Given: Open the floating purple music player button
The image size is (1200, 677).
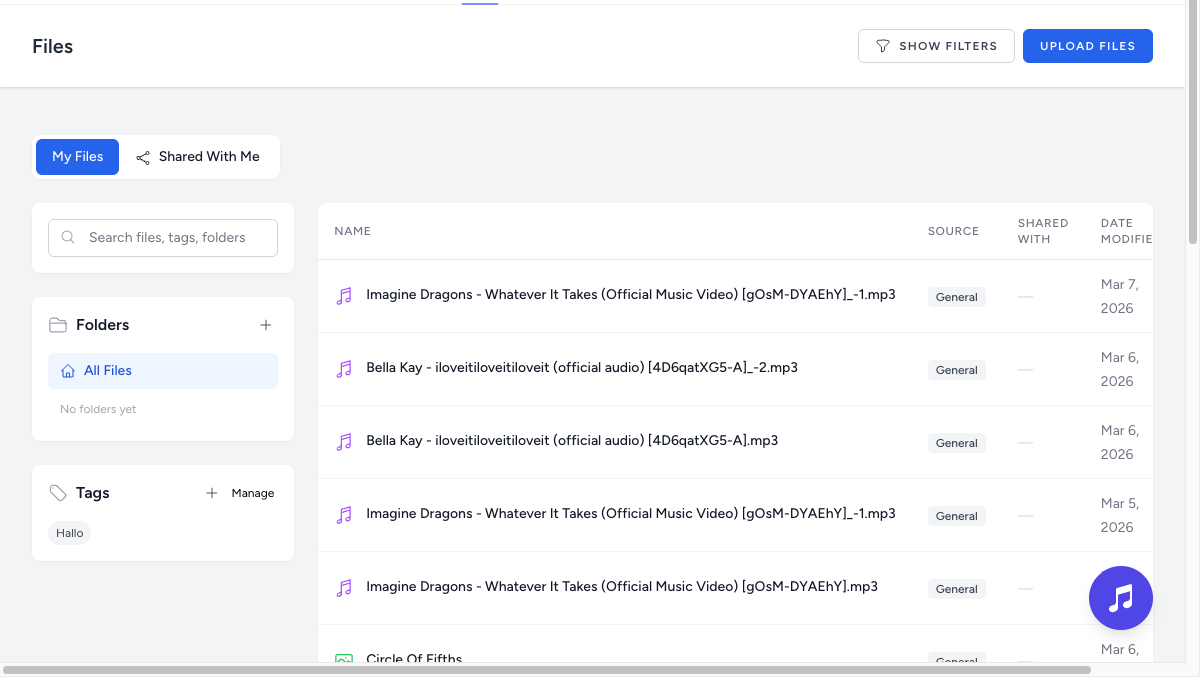Looking at the screenshot, I should coord(1120,597).
